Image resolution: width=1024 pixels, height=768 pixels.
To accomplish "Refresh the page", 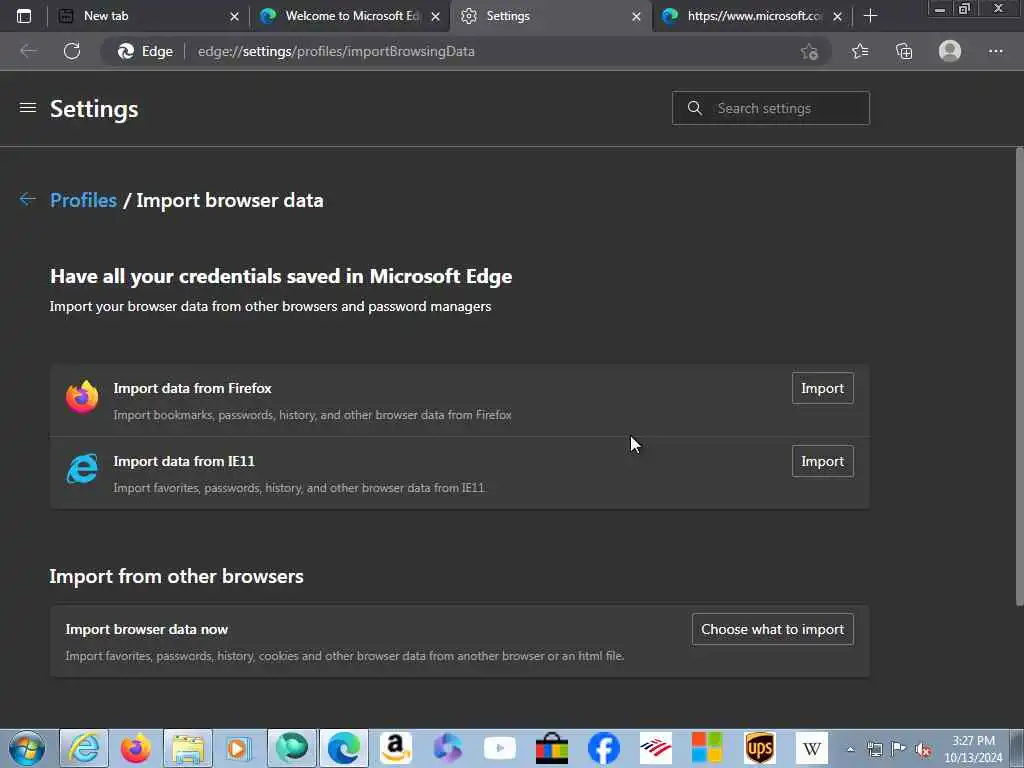I will [x=72, y=51].
